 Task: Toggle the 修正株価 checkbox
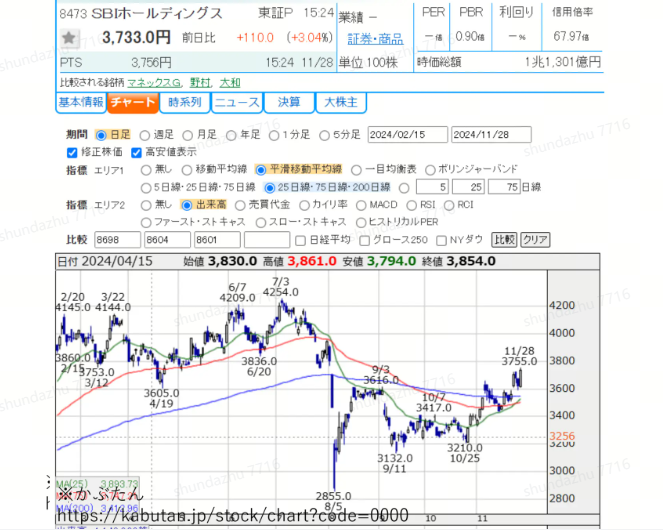pyautogui.click(x=72, y=153)
